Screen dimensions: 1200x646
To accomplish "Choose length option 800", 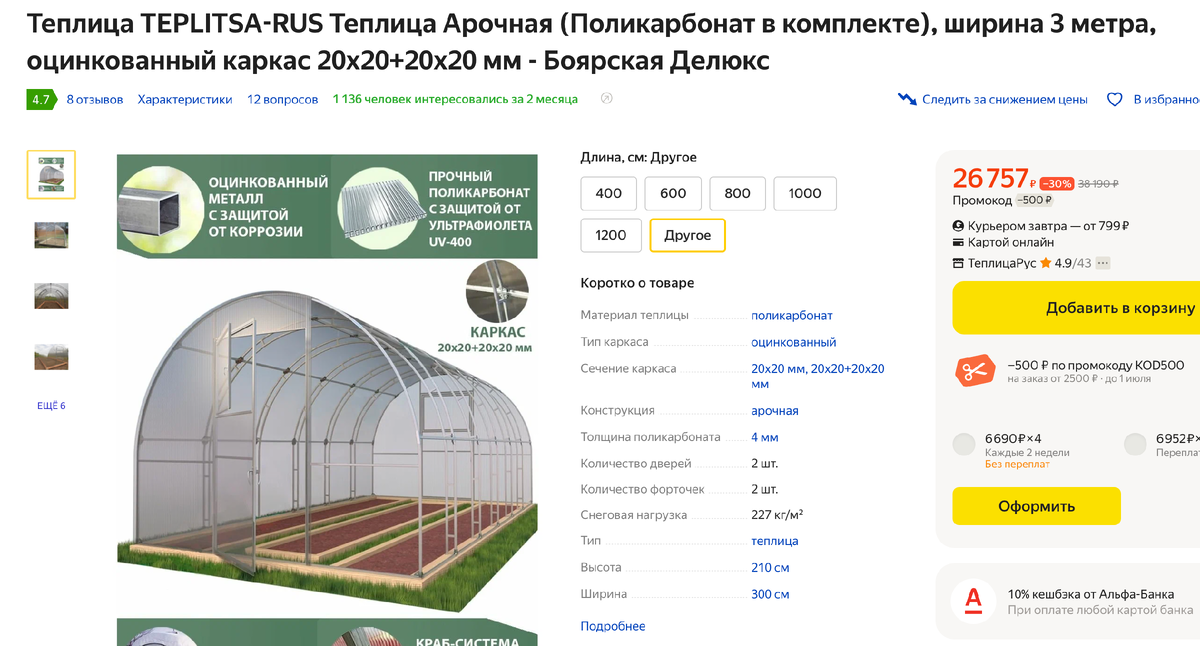I will point(737,194).
